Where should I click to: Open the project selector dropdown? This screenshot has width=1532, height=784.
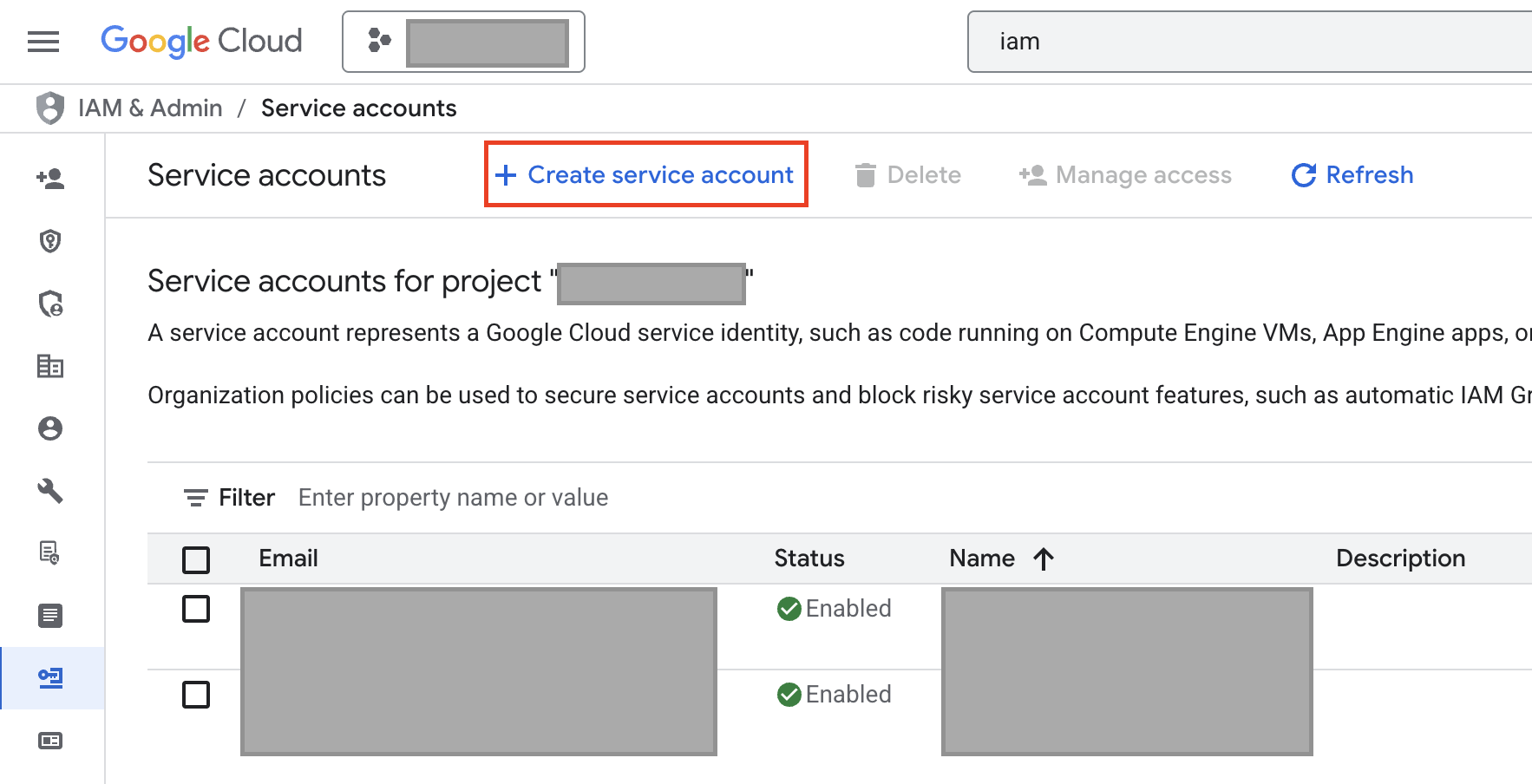pyautogui.click(x=463, y=42)
